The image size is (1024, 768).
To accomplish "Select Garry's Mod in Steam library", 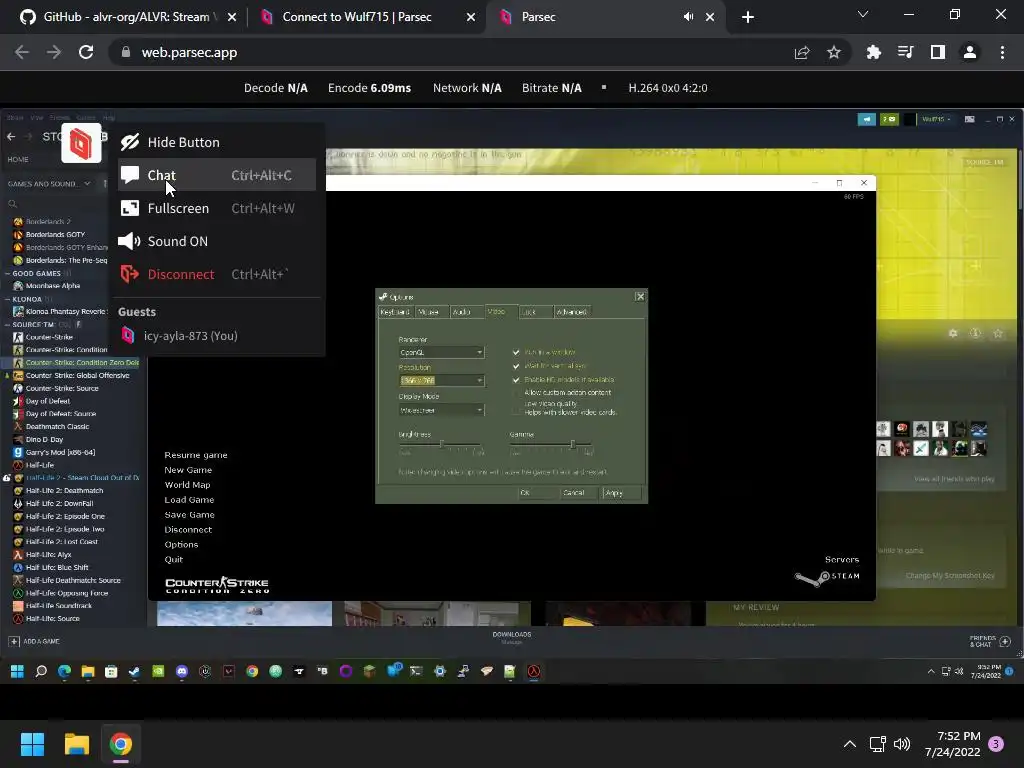I will [x=60, y=453].
